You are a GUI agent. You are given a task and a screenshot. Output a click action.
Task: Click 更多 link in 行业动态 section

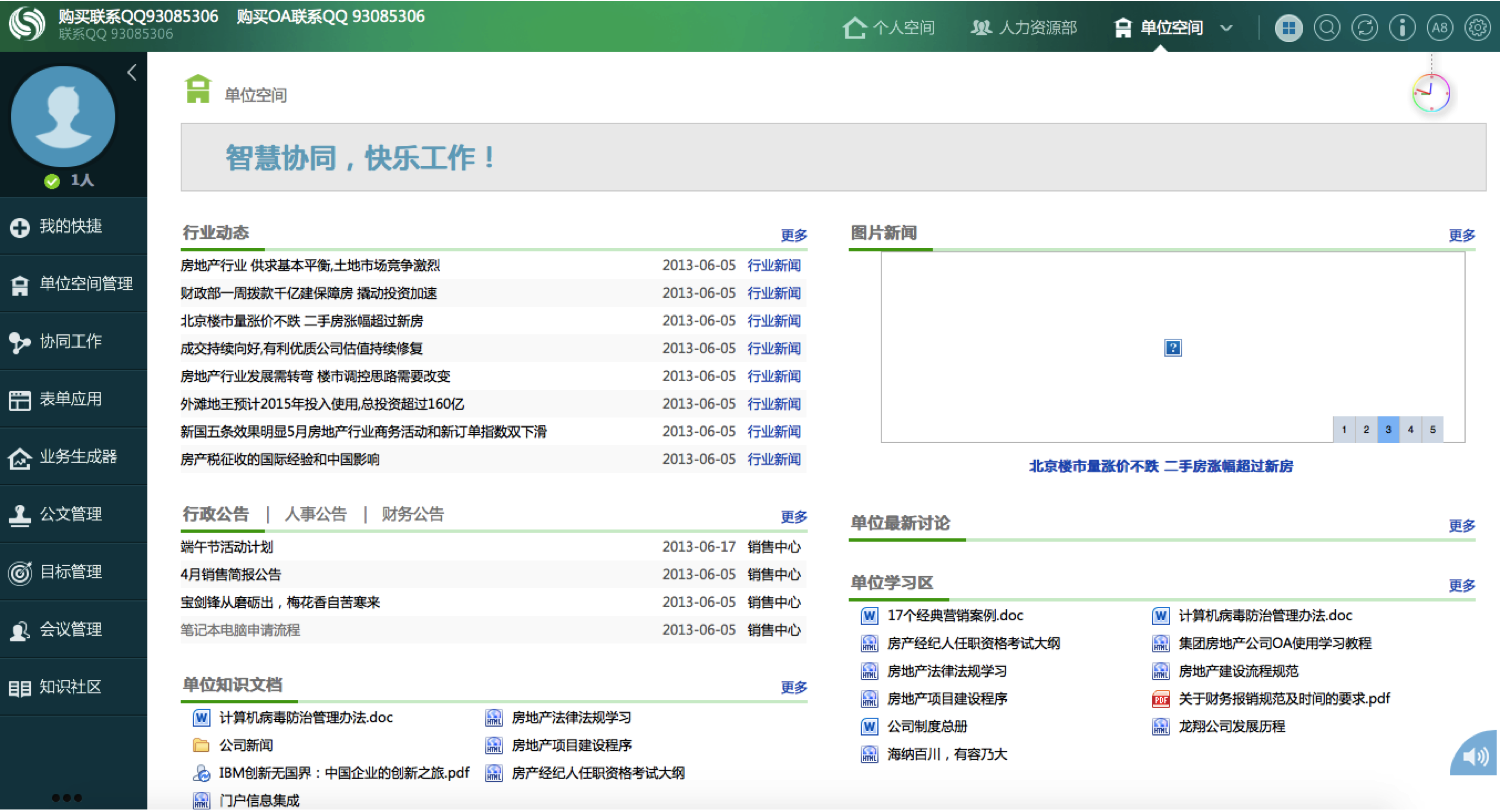point(794,235)
